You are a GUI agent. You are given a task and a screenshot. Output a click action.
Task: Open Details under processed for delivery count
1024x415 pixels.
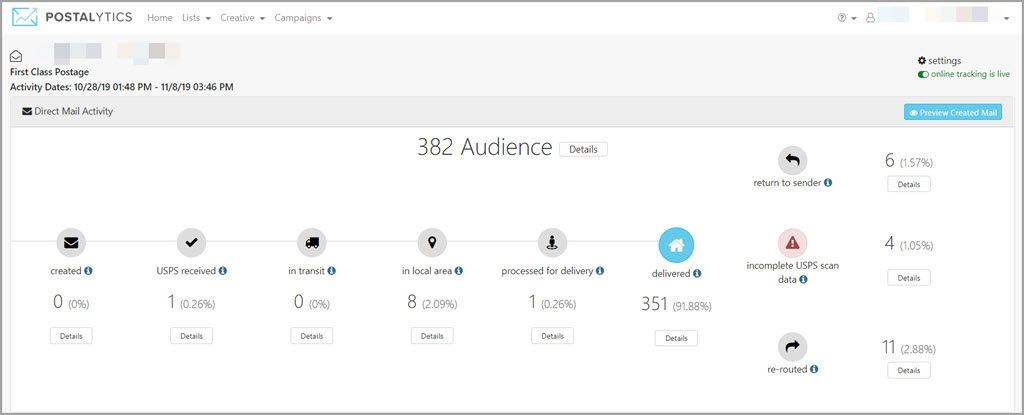point(552,335)
